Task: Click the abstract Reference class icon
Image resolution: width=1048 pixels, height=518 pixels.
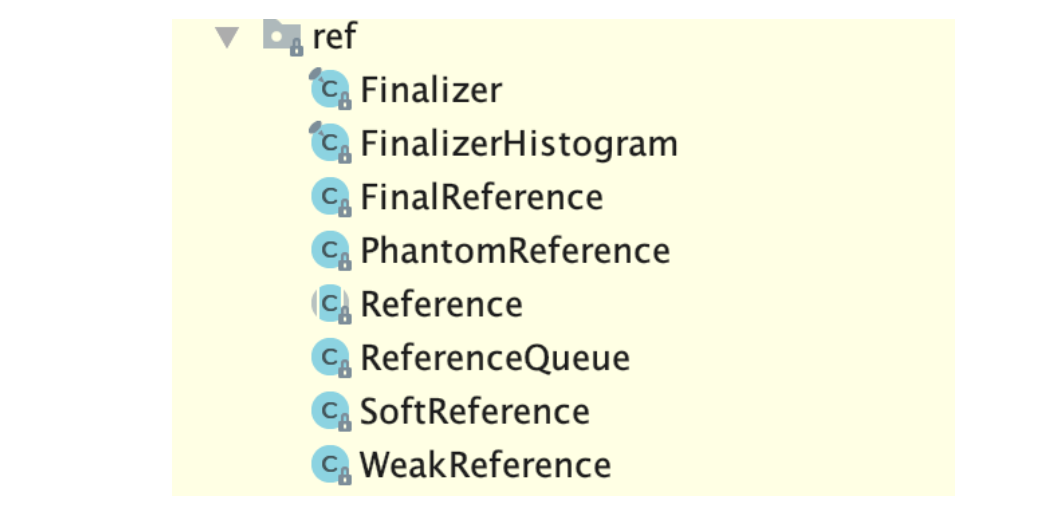Action: click(x=329, y=304)
